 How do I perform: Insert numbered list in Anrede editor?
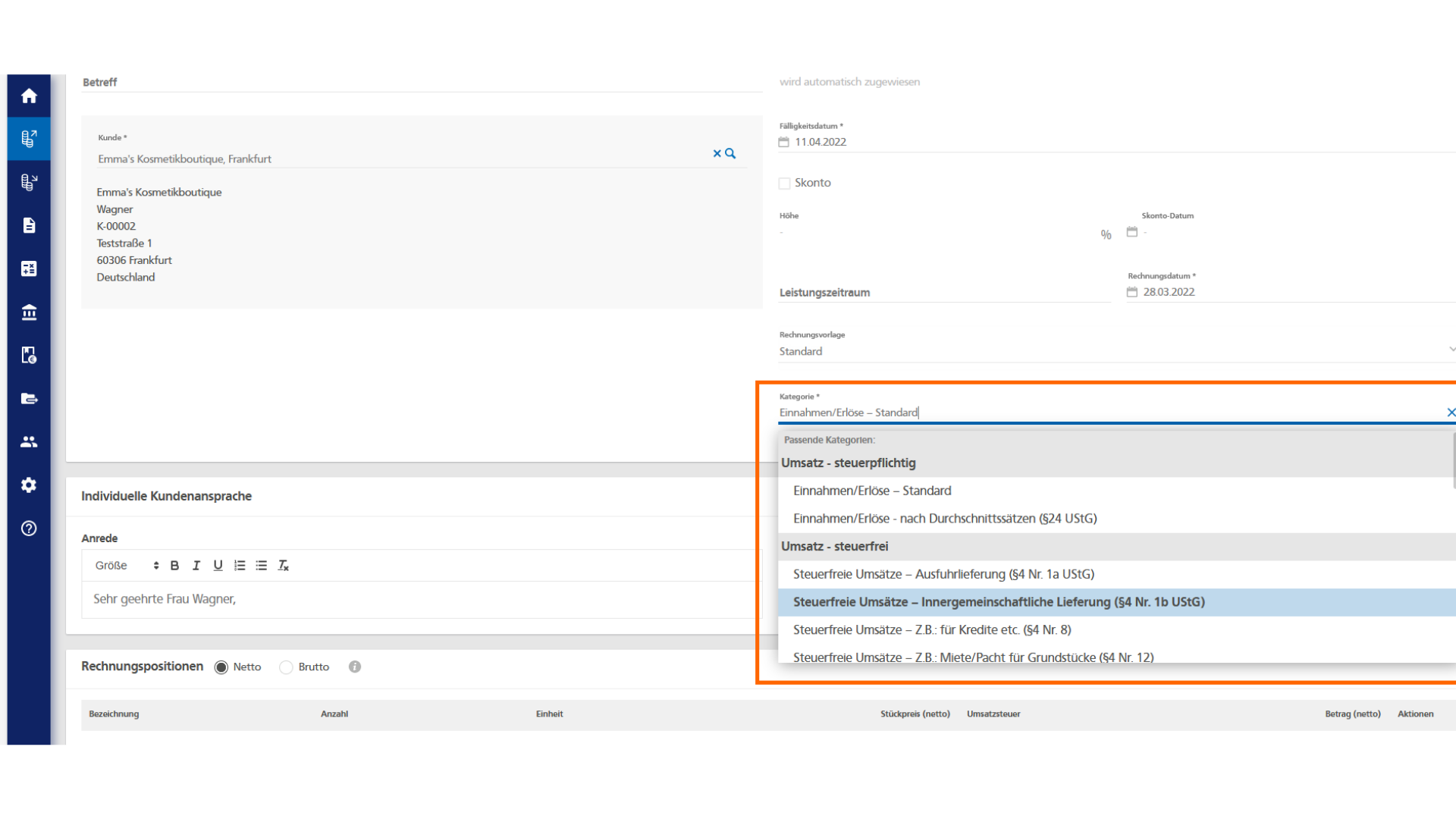[240, 566]
